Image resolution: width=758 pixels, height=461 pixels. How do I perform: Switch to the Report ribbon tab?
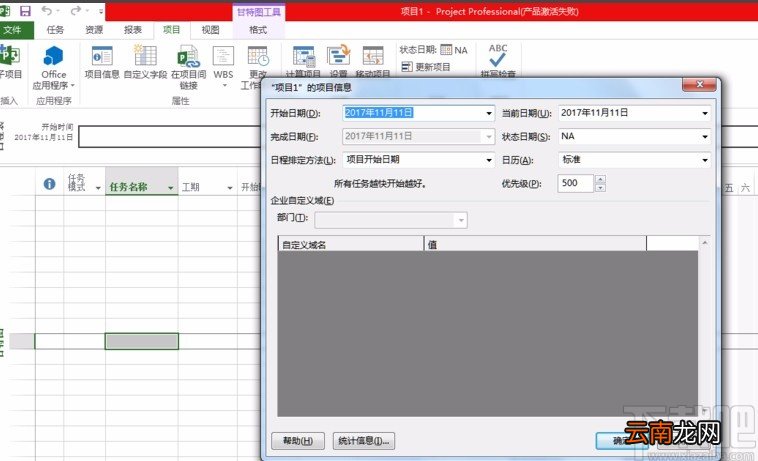pyautogui.click(x=132, y=30)
